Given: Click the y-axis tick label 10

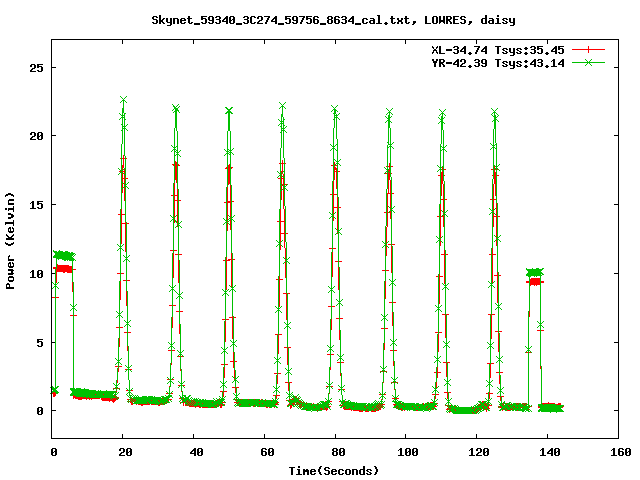Looking at the screenshot, I should coord(36,273).
